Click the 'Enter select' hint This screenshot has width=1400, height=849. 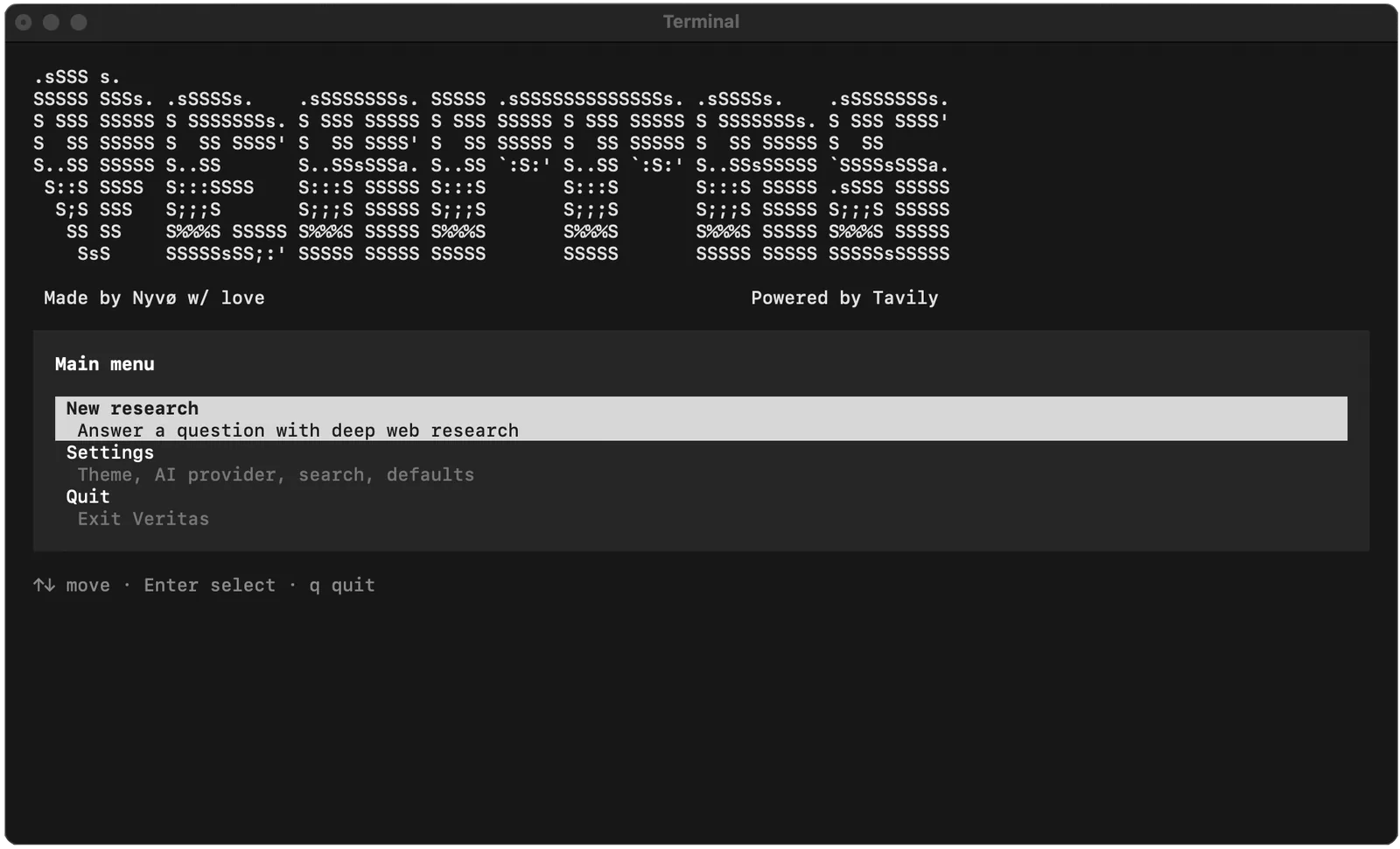point(210,585)
